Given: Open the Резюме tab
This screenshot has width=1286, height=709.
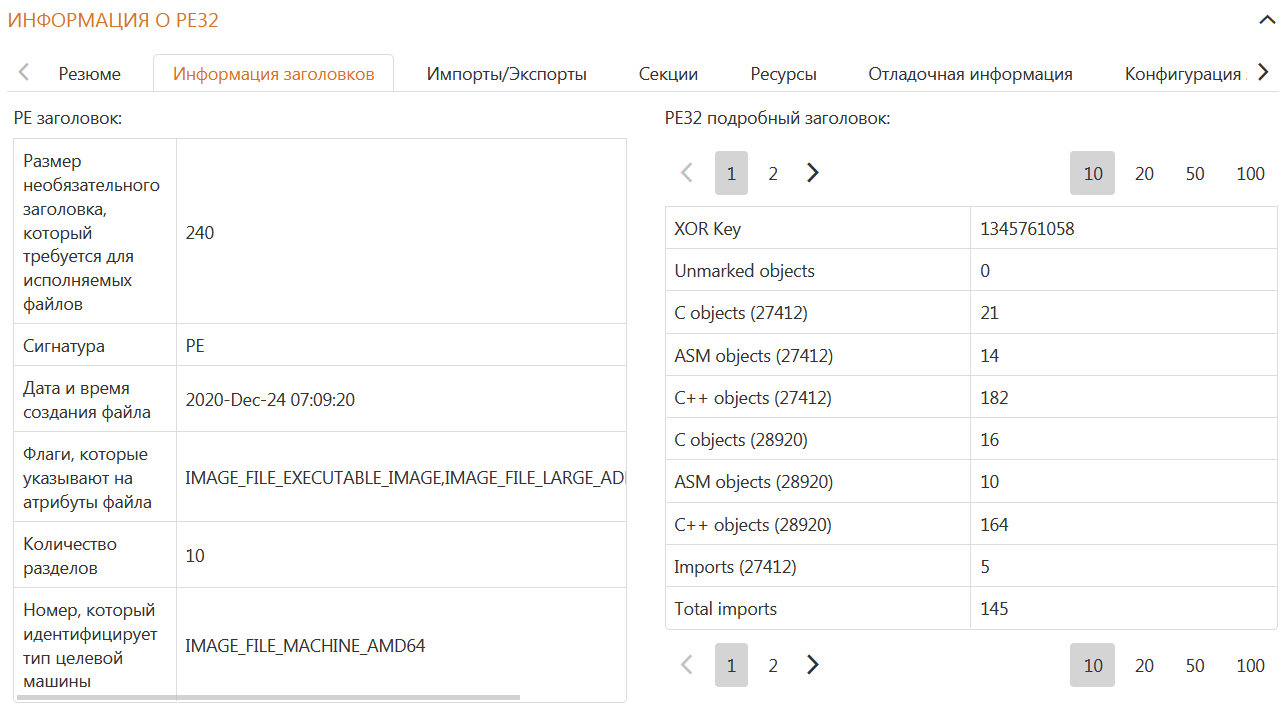Looking at the screenshot, I should click(x=89, y=74).
